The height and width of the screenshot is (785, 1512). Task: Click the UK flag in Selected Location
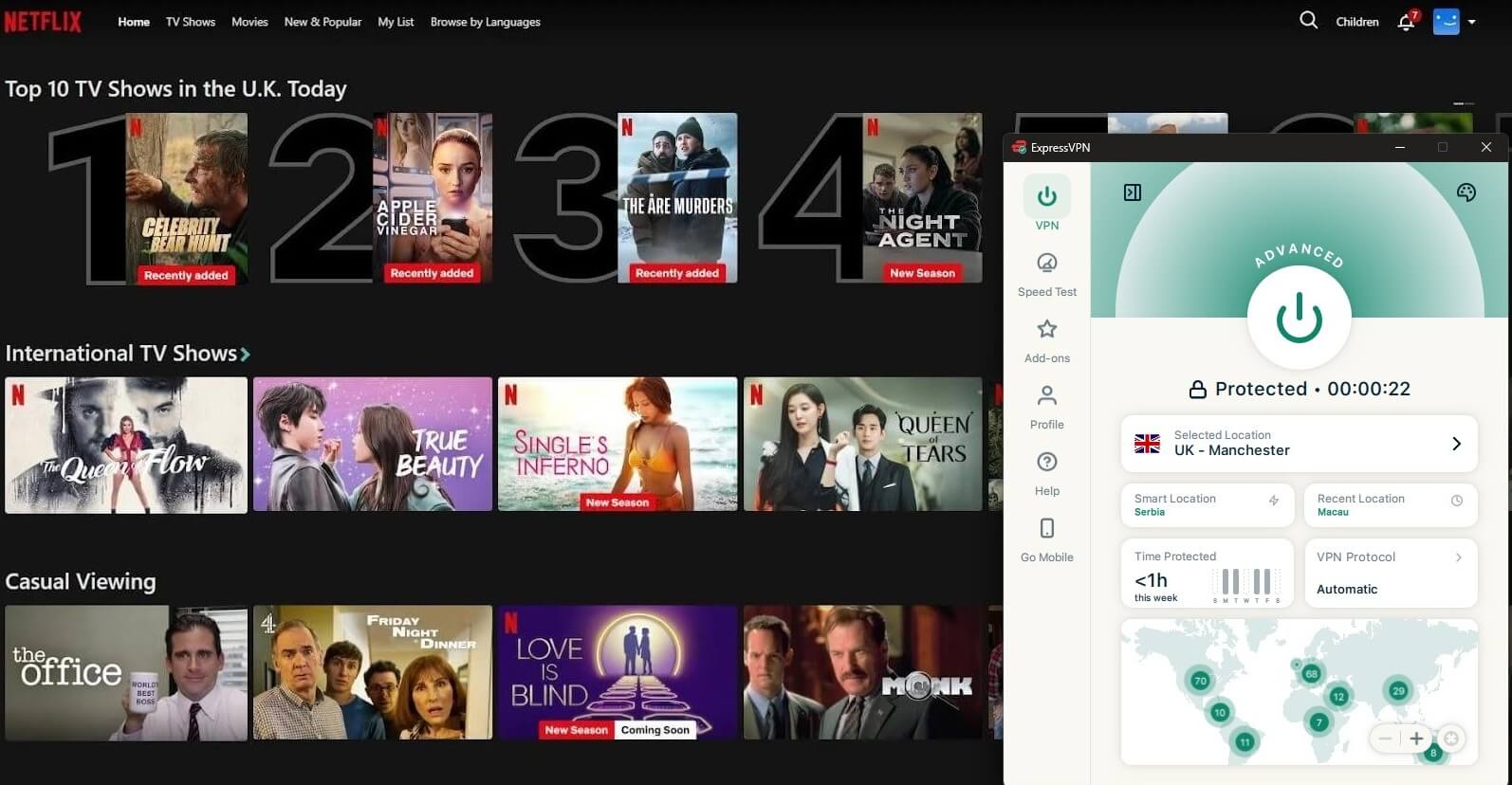click(x=1148, y=444)
